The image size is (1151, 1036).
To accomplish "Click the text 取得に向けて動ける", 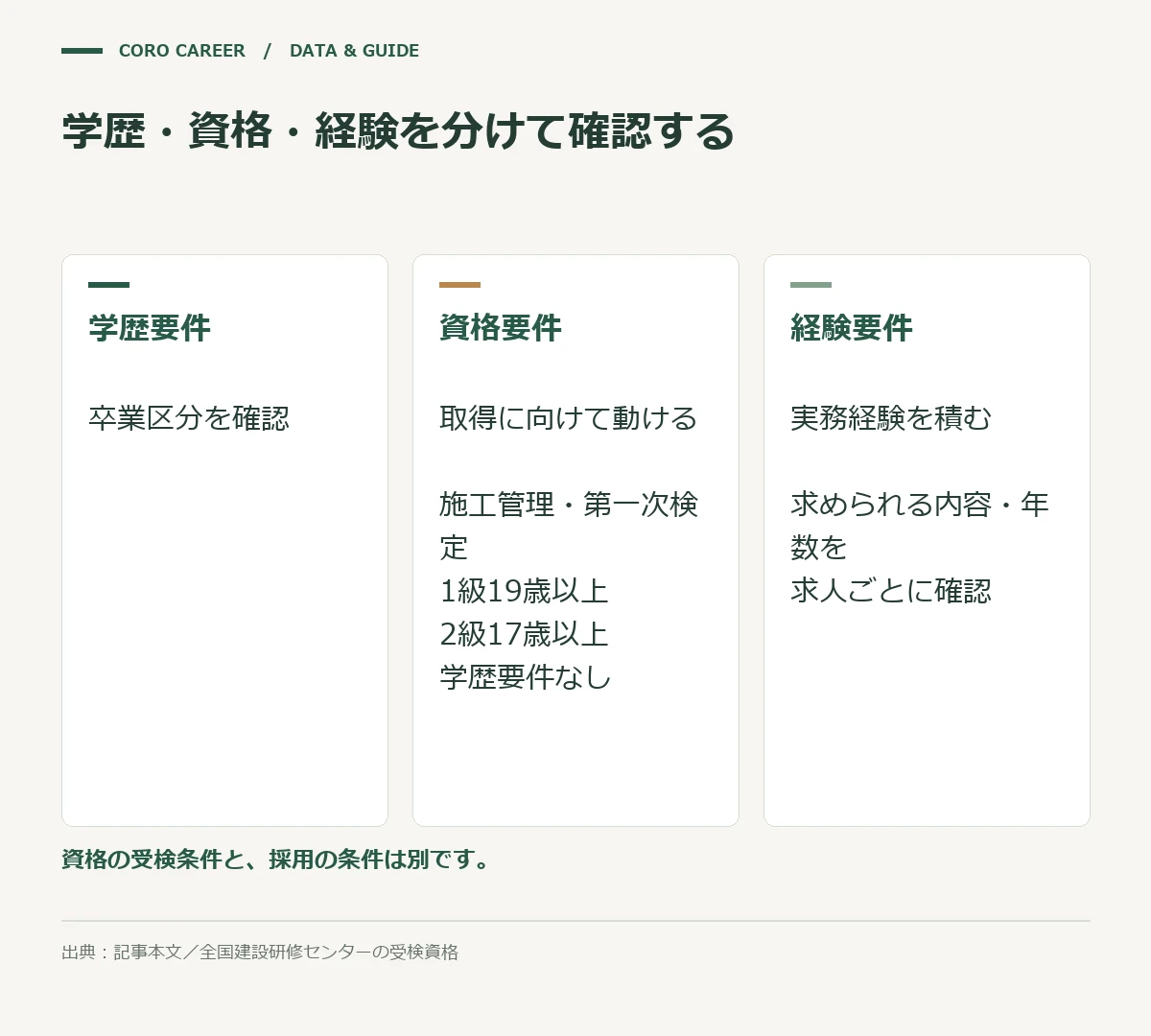I will pyautogui.click(x=569, y=418).
